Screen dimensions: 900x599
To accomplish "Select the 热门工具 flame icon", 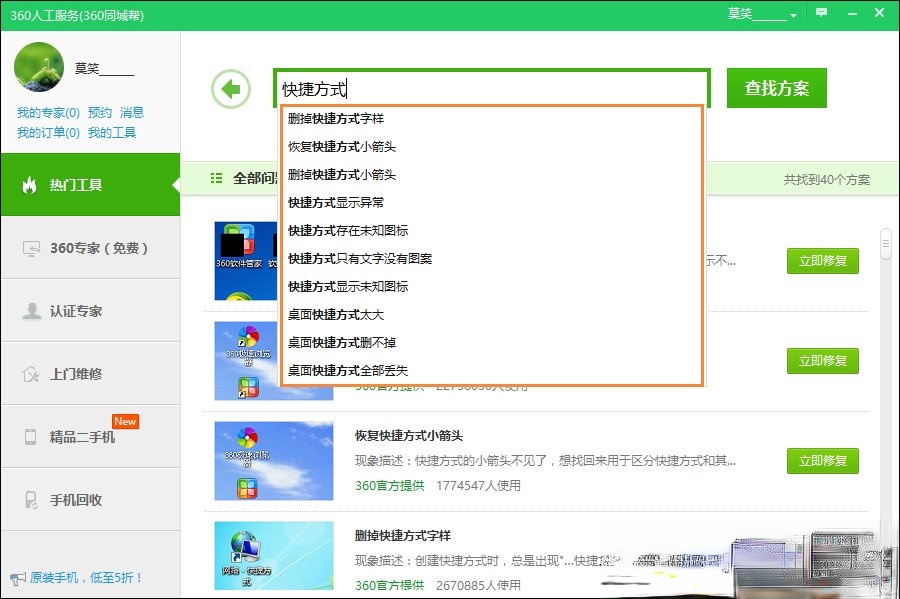I will coord(29,185).
